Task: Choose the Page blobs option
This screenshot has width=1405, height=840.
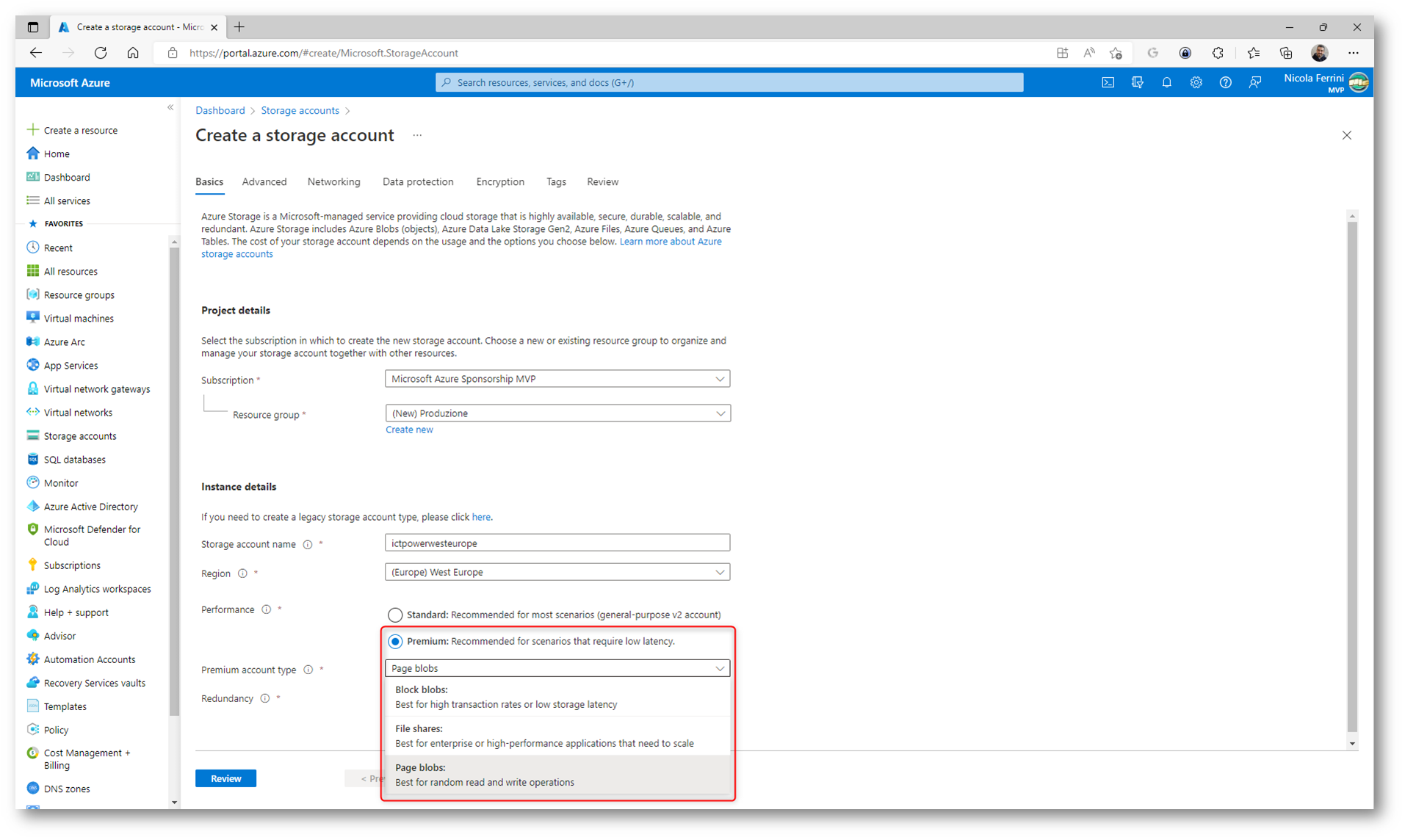Action: click(557, 775)
